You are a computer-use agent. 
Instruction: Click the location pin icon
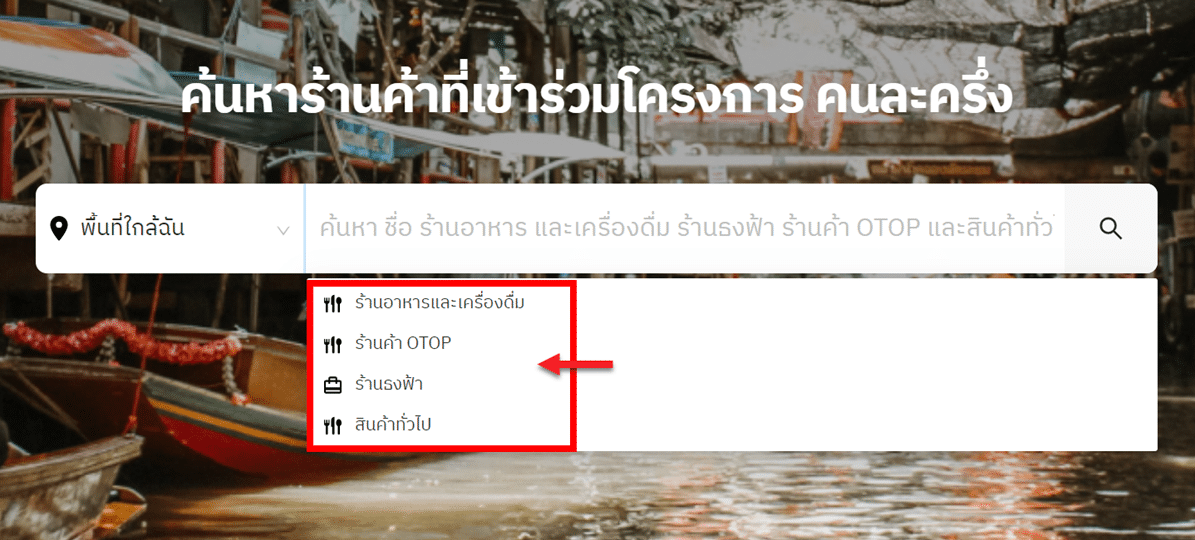click(x=59, y=228)
